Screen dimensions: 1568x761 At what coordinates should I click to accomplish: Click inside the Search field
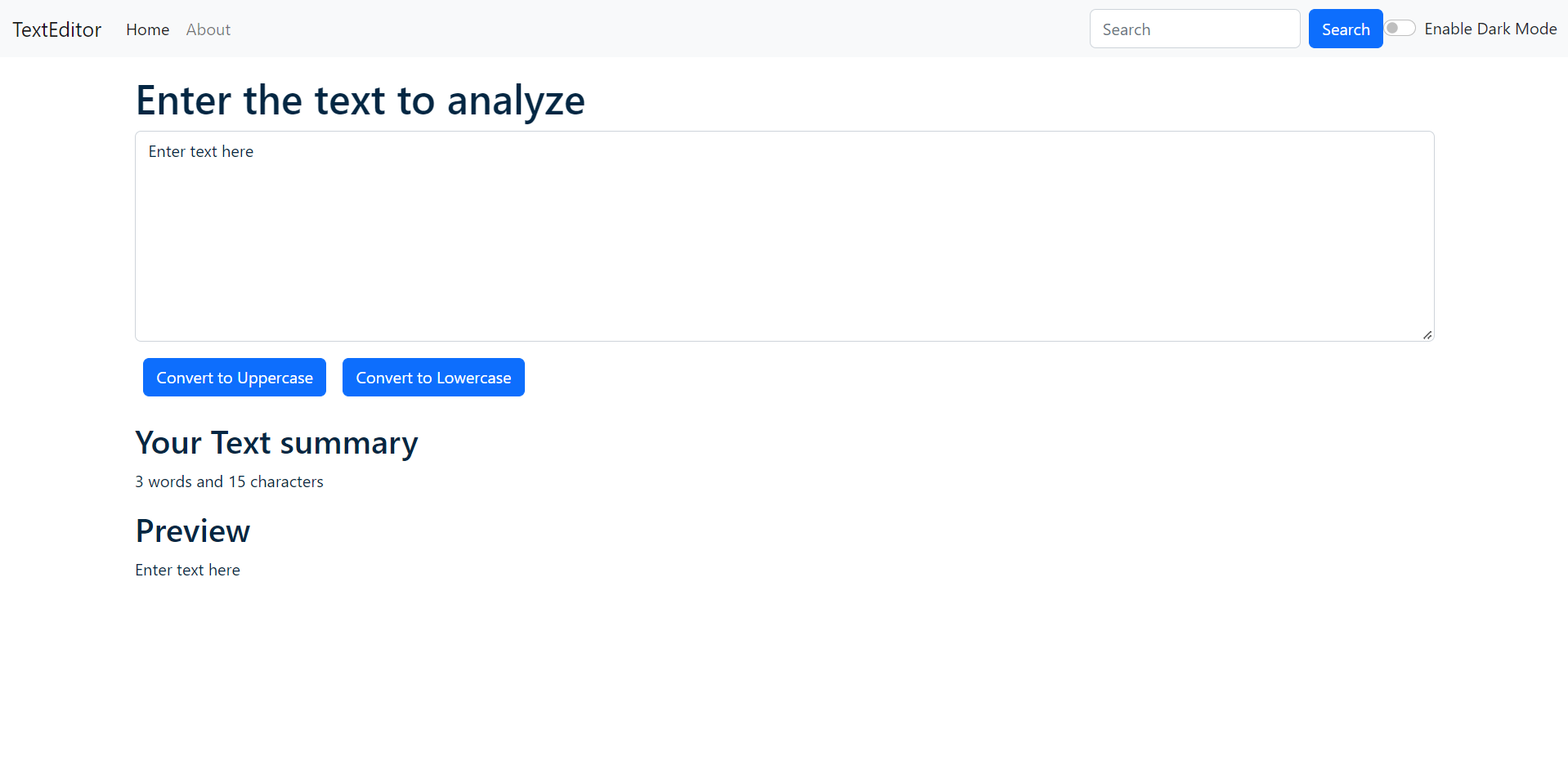(x=1194, y=29)
